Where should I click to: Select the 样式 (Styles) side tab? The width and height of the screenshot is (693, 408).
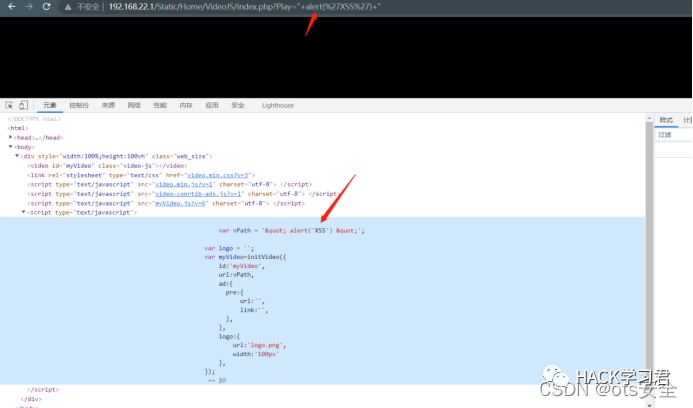[x=666, y=120]
